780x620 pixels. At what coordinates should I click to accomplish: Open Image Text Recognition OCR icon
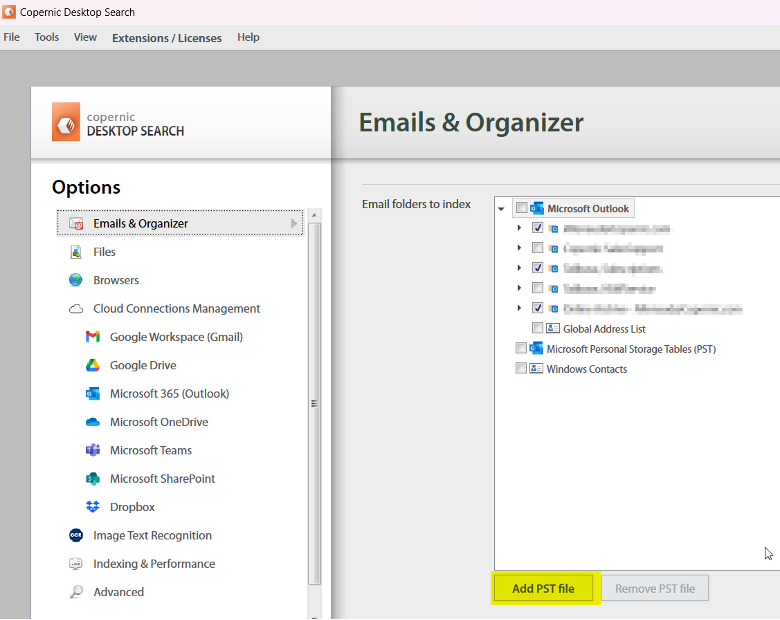76,535
